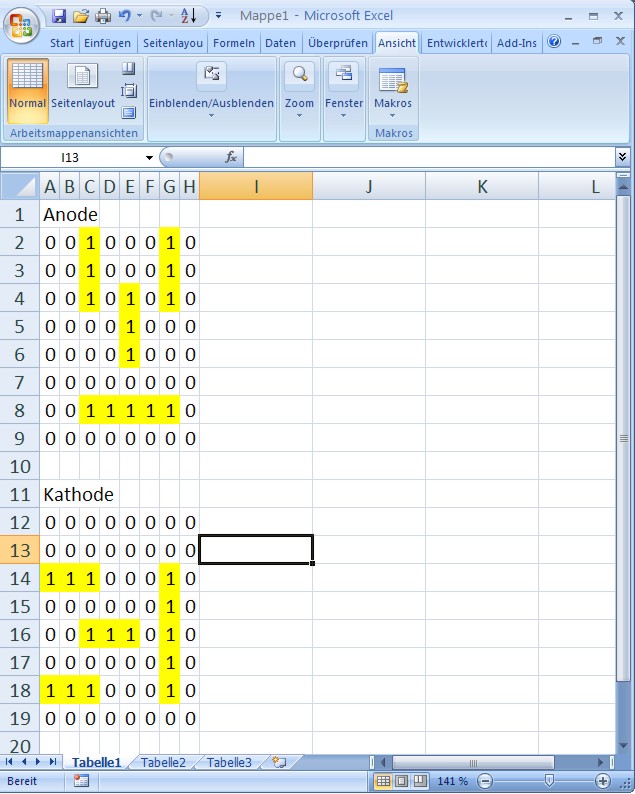Open the Excel help question mark
The width and height of the screenshot is (635, 794).
point(554,42)
